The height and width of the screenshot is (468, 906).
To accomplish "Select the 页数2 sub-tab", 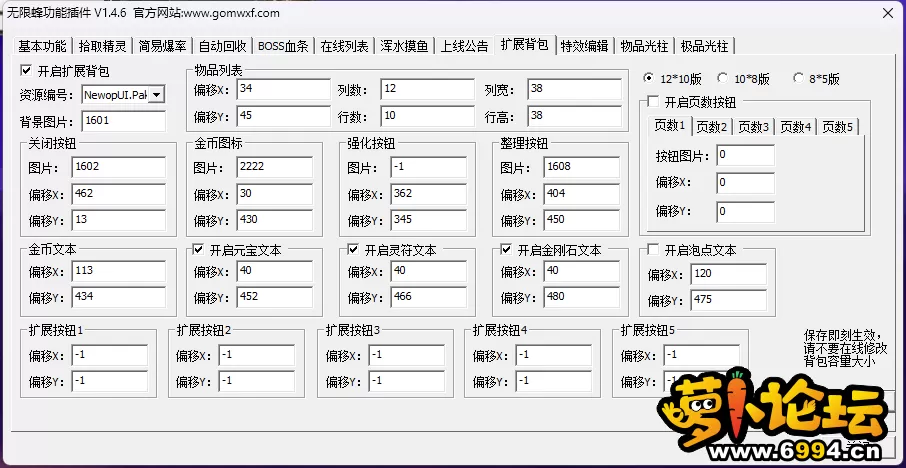I will click(712, 127).
